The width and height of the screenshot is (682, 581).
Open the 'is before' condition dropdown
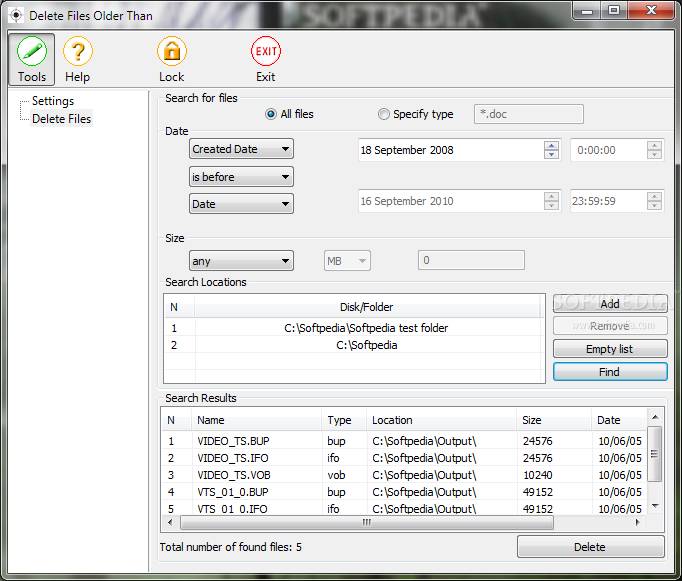coord(241,177)
